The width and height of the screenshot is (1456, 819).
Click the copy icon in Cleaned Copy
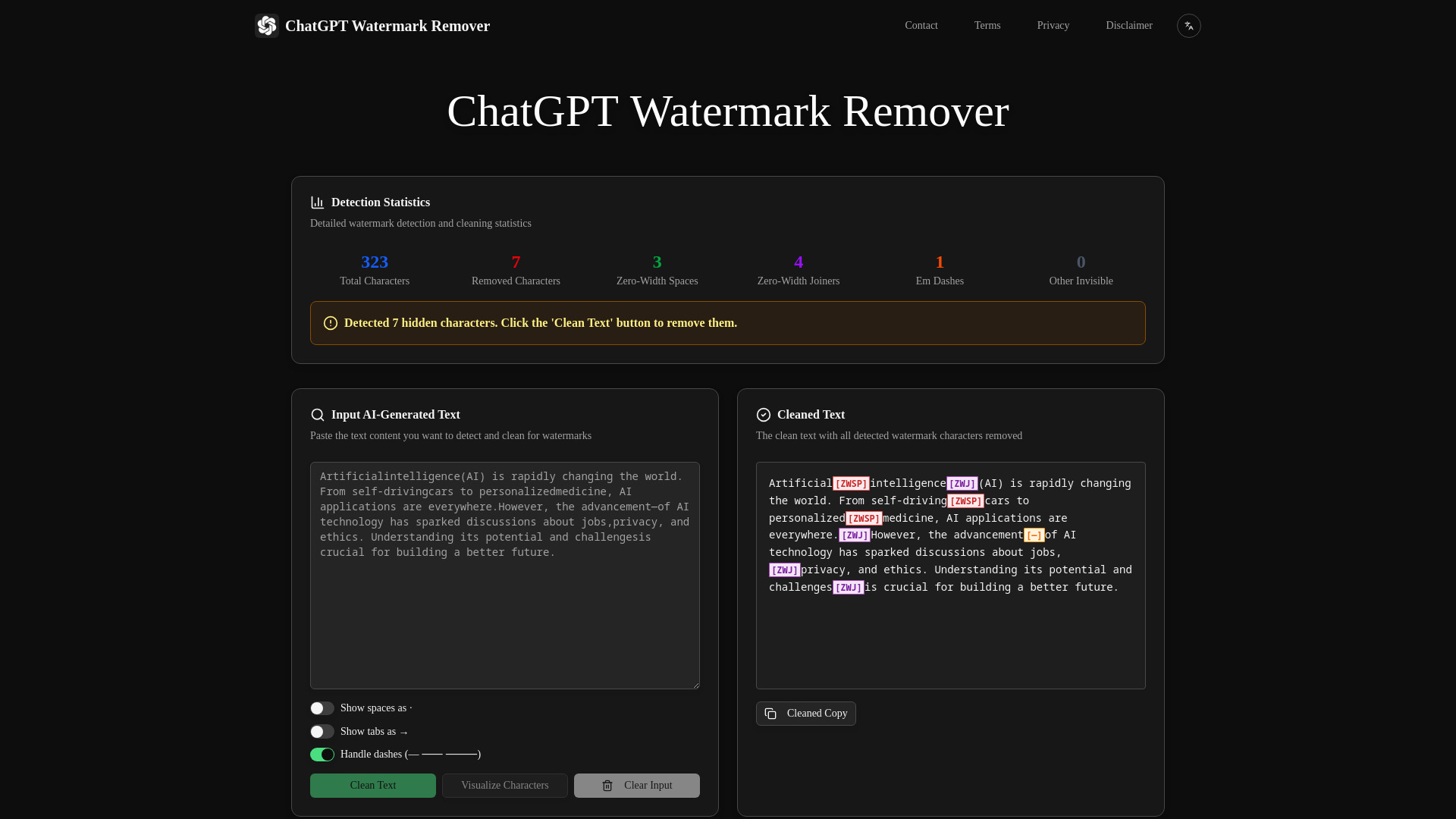coord(770,714)
